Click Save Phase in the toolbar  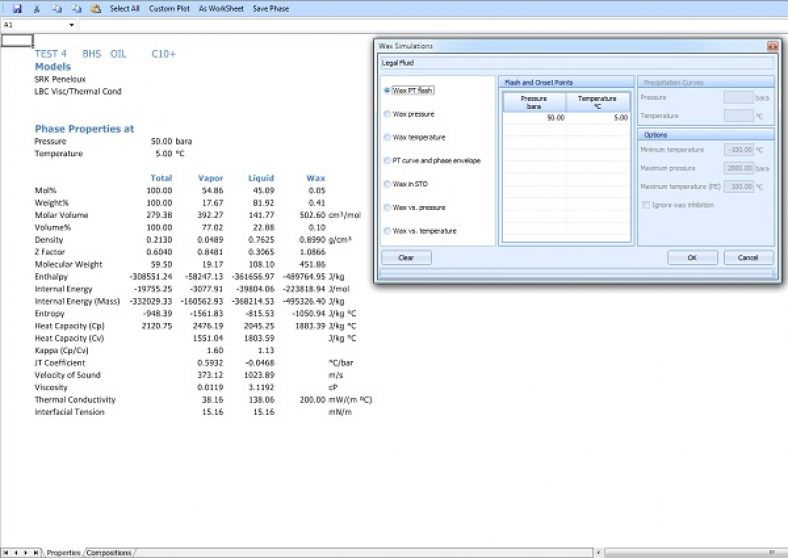271,8
